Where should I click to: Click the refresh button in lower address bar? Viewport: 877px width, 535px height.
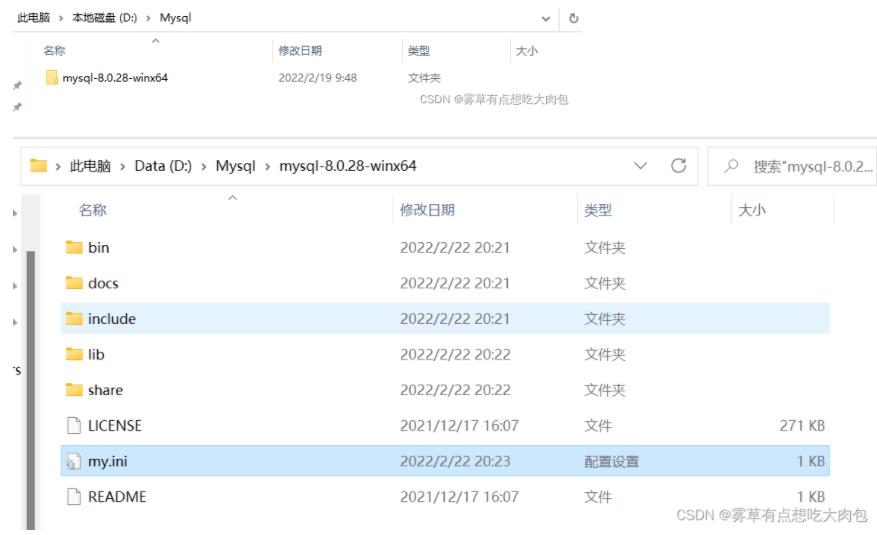678,166
